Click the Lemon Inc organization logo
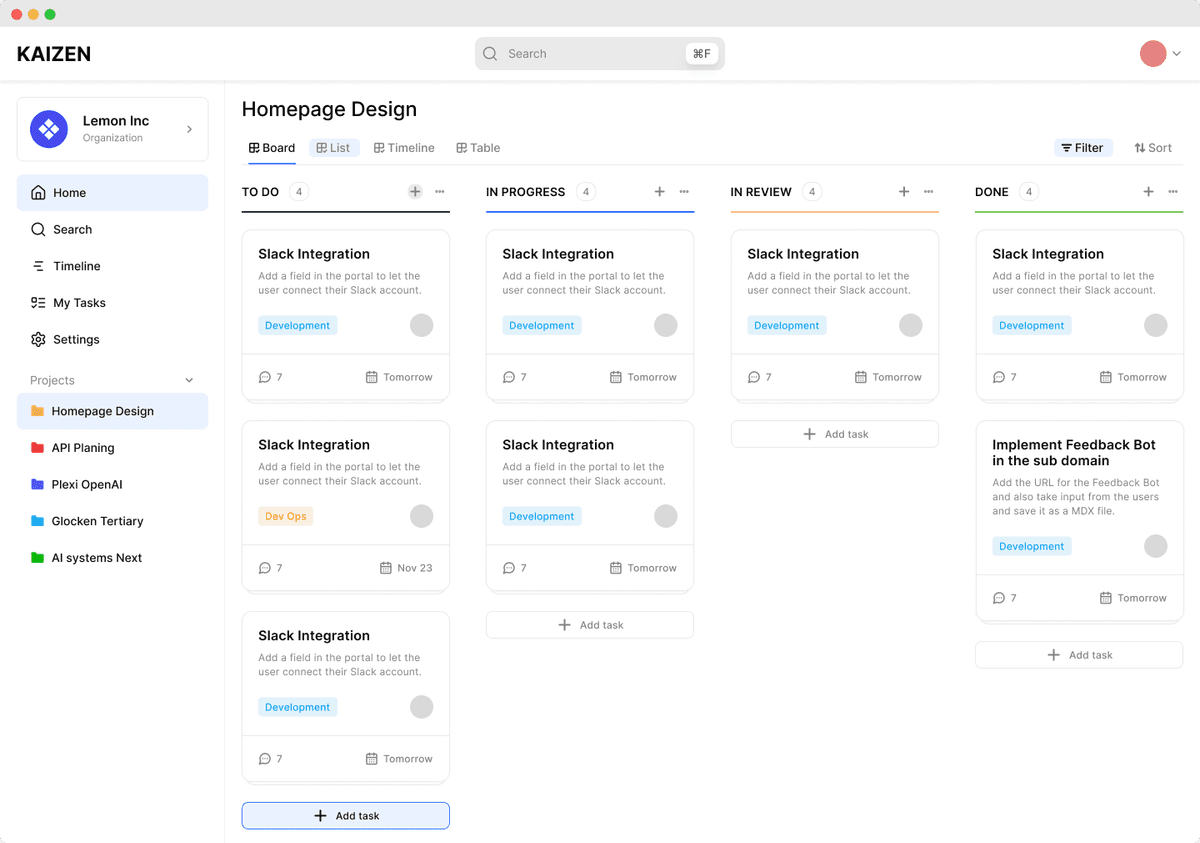Viewport: 1200px width, 843px height. pos(49,129)
